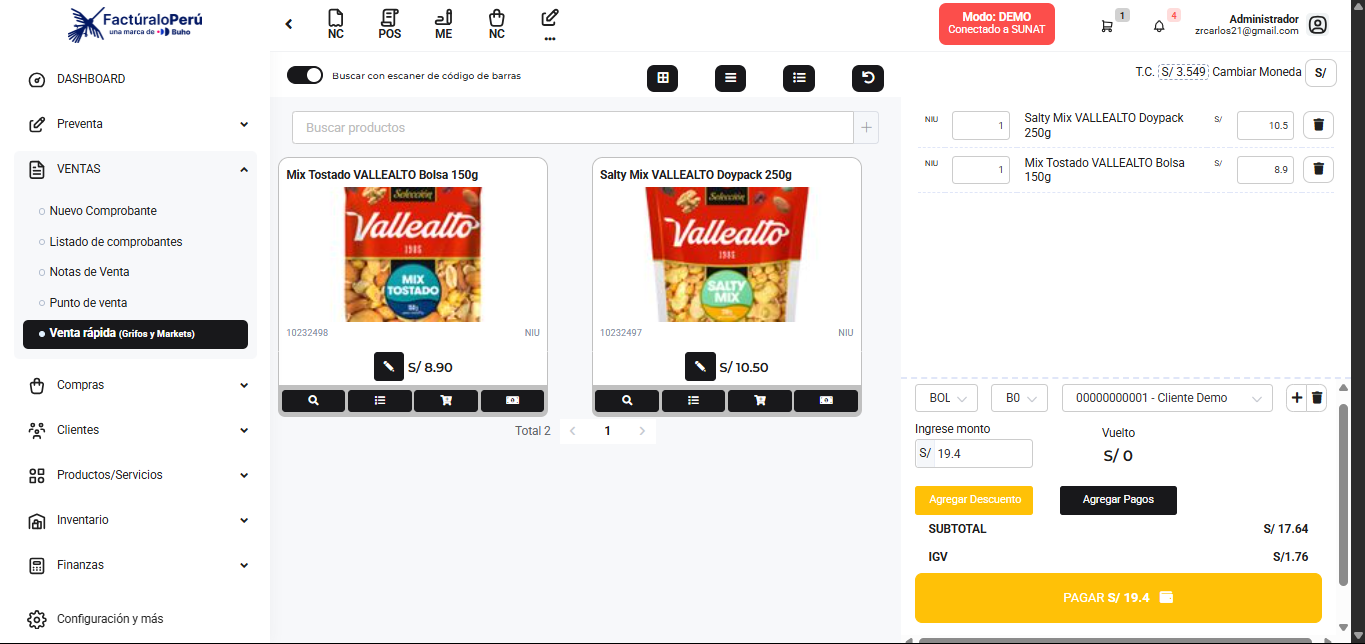Click the Buscar productos search field
Viewport: 1365px width, 644px height.
tap(572, 127)
